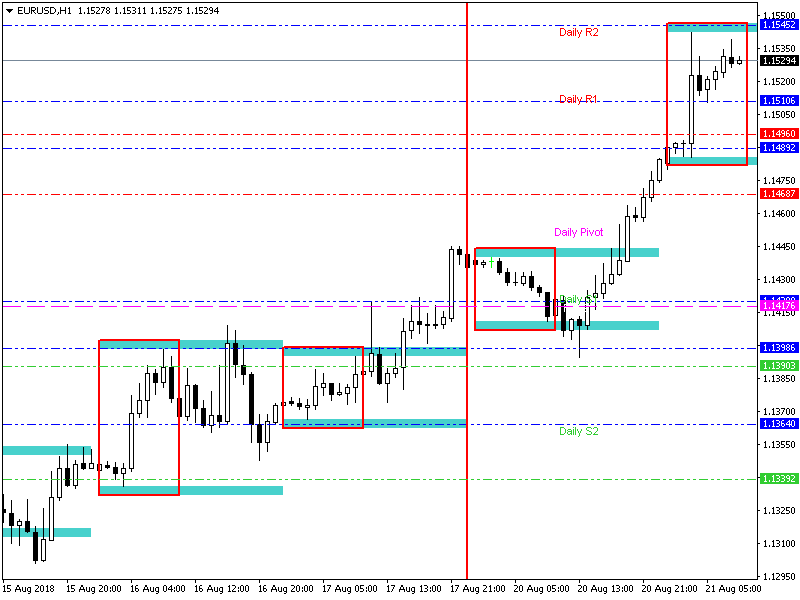This screenshot has height=600, width=800.
Task: Click the green 1.13903 price tag
Action: coord(779,366)
